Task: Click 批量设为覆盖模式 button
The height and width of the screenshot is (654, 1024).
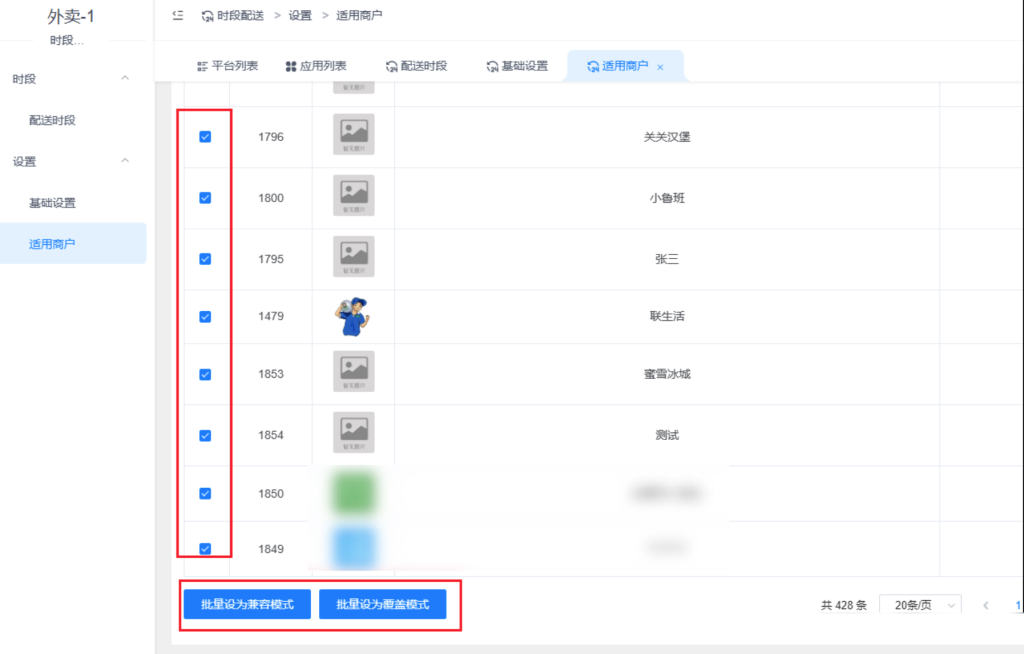Action: (382, 605)
